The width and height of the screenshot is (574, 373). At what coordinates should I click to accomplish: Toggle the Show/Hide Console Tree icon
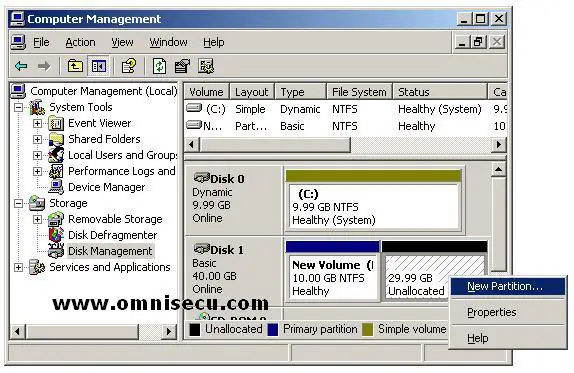[98, 66]
